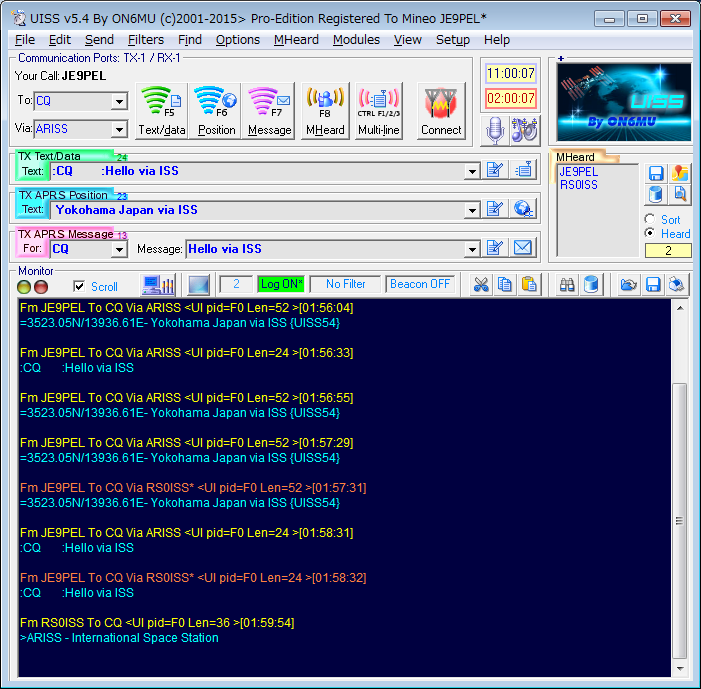This screenshot has width=701, height=689.
Task: Edit the TX APRS Position text
Action: [x=495, y=209]
